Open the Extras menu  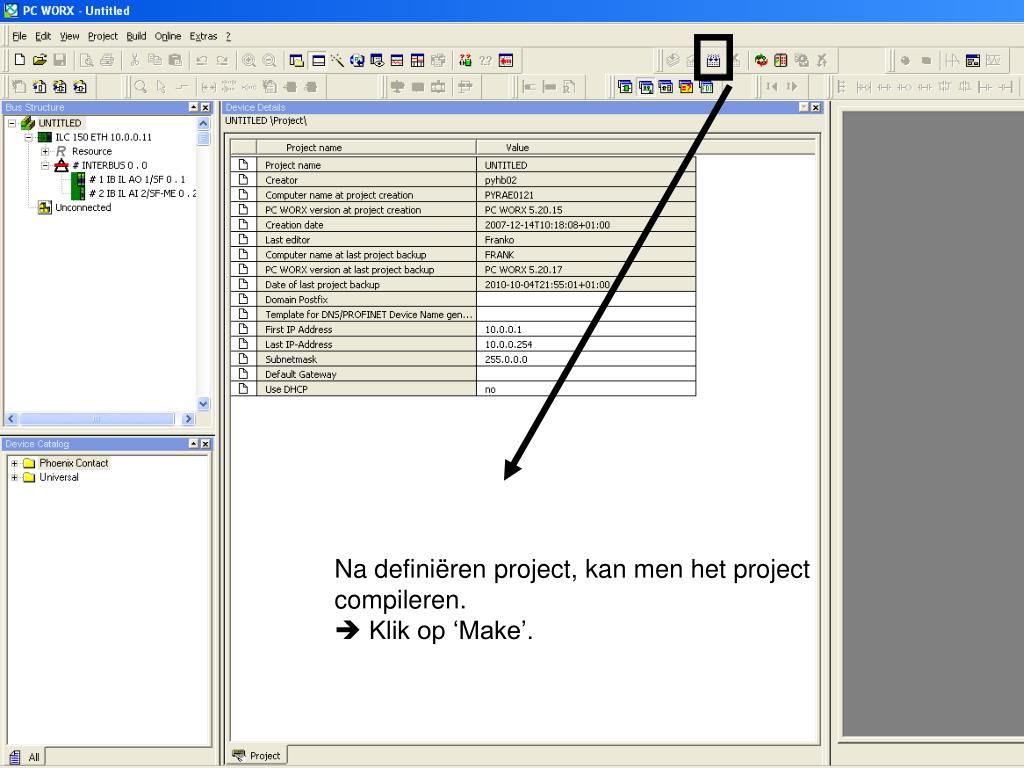tap(203, 36)
